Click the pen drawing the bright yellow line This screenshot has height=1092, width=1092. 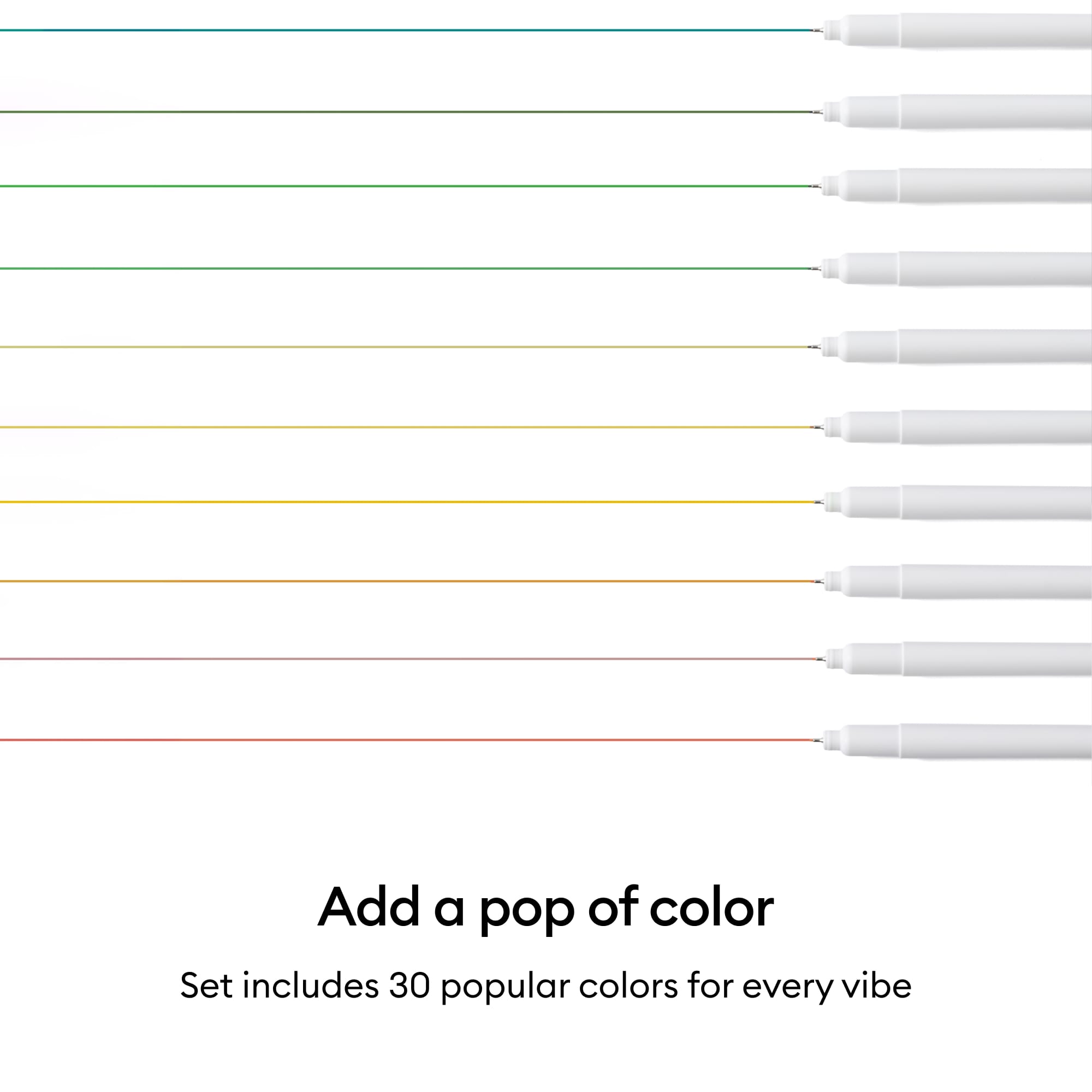(961, 502)
